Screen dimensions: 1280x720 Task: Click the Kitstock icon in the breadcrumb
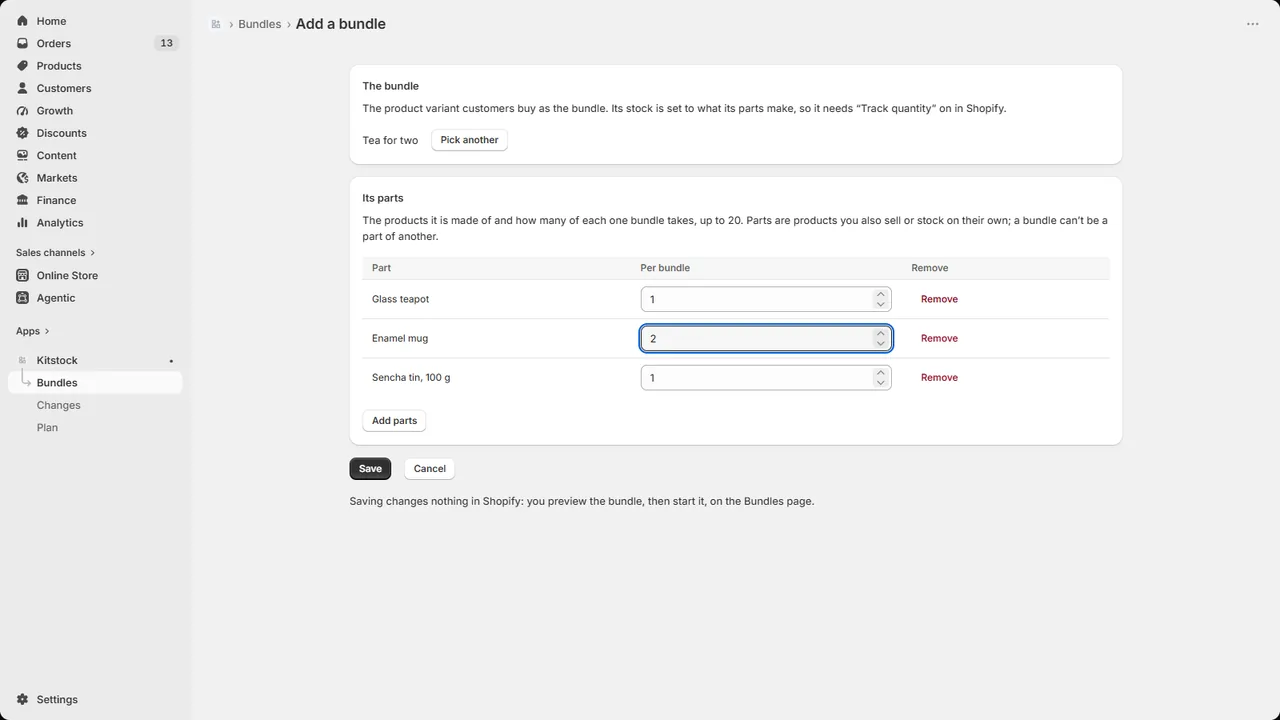click(x=216, y=24)
